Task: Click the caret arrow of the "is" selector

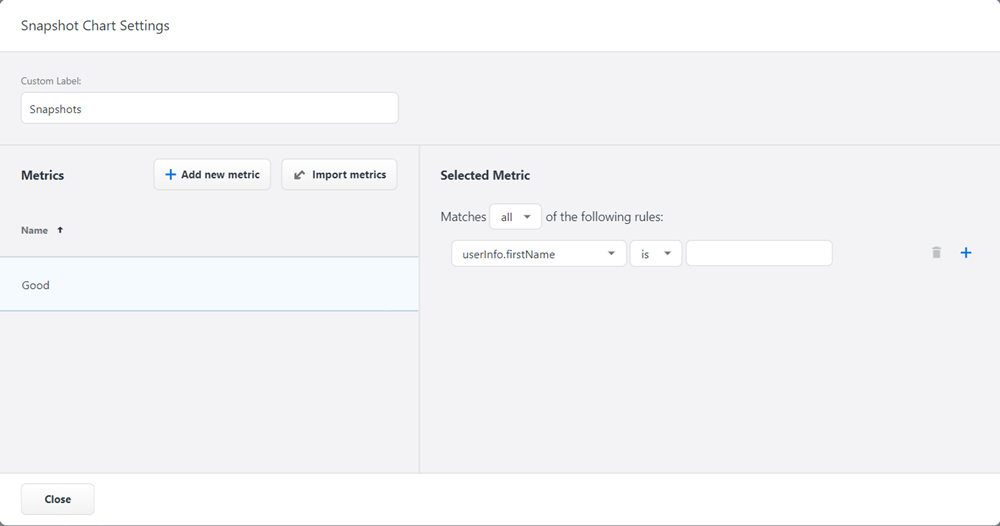Action: [667, 254]
